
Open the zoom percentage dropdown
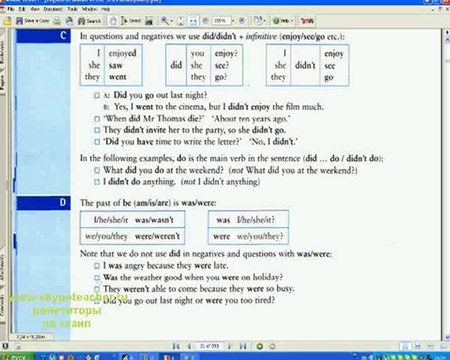coord(233,21)
